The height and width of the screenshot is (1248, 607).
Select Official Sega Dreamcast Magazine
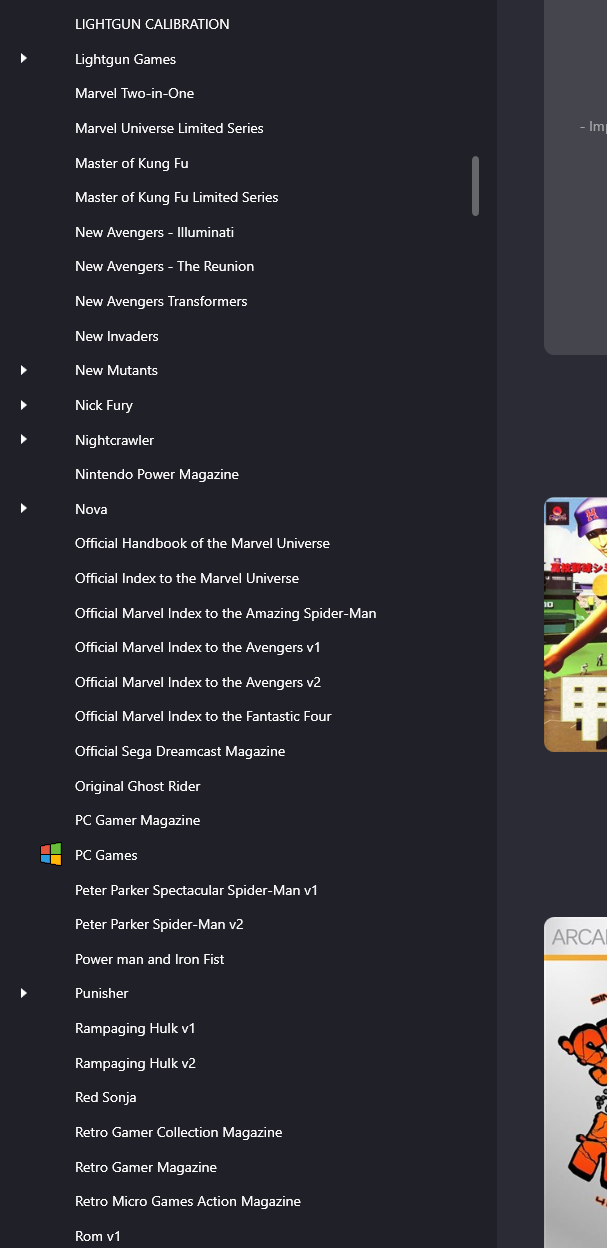point(180,751)
